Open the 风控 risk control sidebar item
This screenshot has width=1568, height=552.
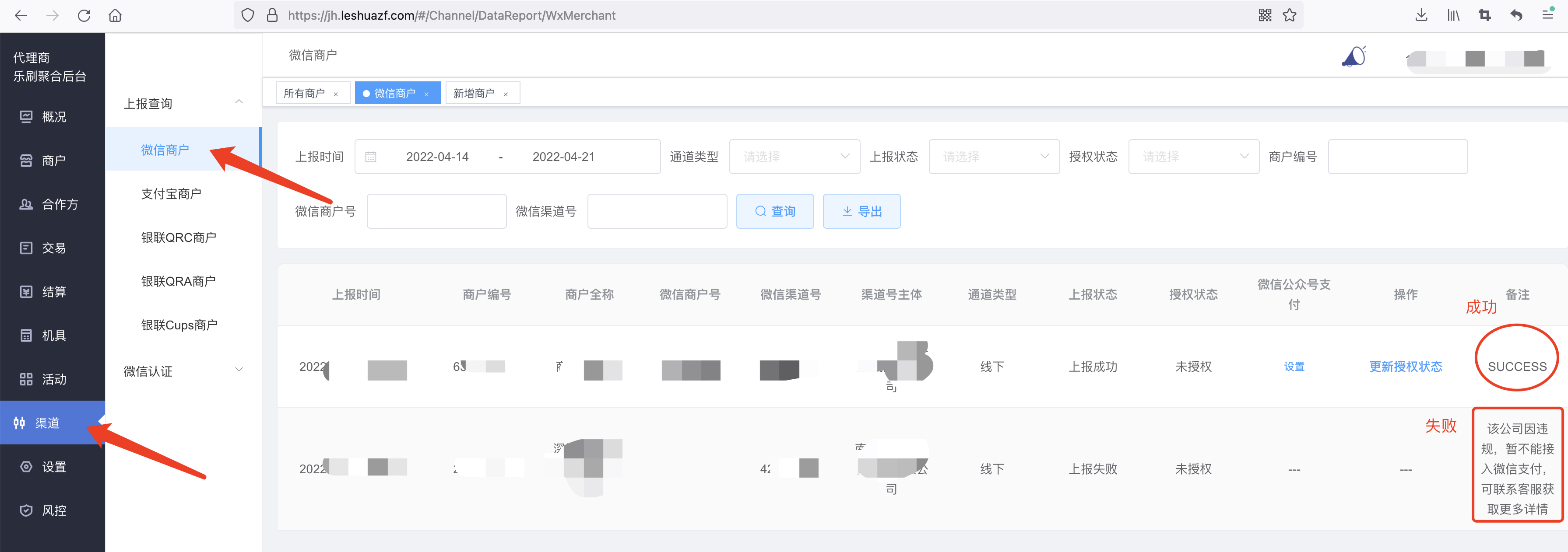pos(53,510)
